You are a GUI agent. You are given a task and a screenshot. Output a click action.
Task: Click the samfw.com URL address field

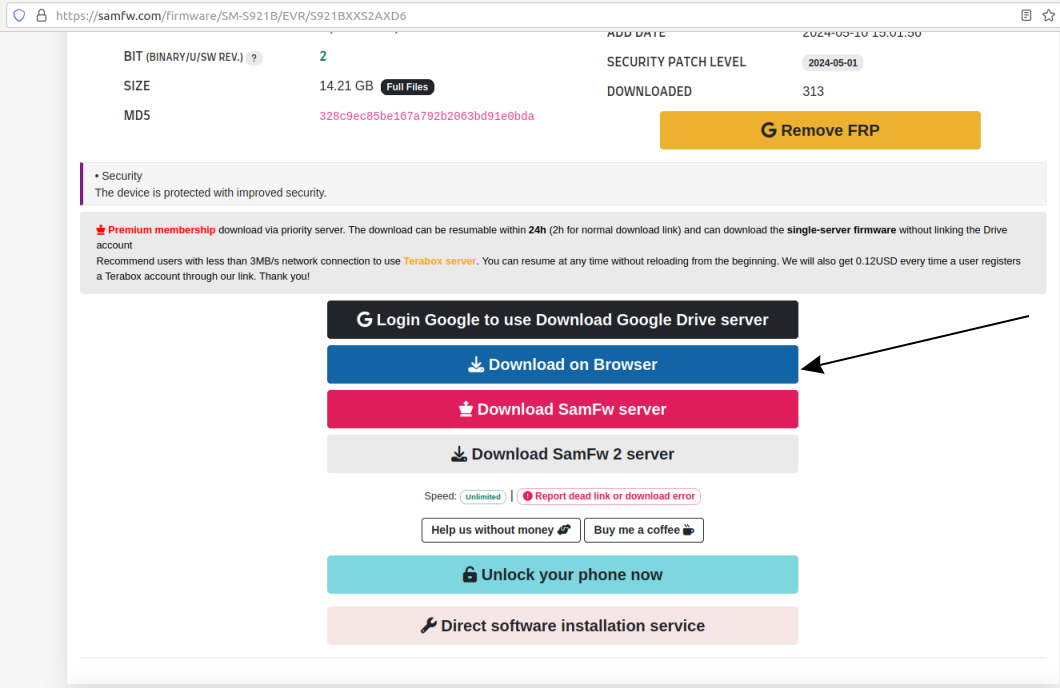534,15
